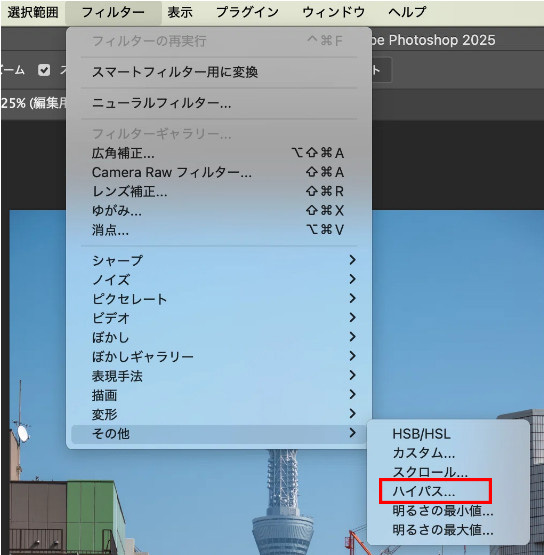Expand the シャープ submenu

click(x=219, y=261)
